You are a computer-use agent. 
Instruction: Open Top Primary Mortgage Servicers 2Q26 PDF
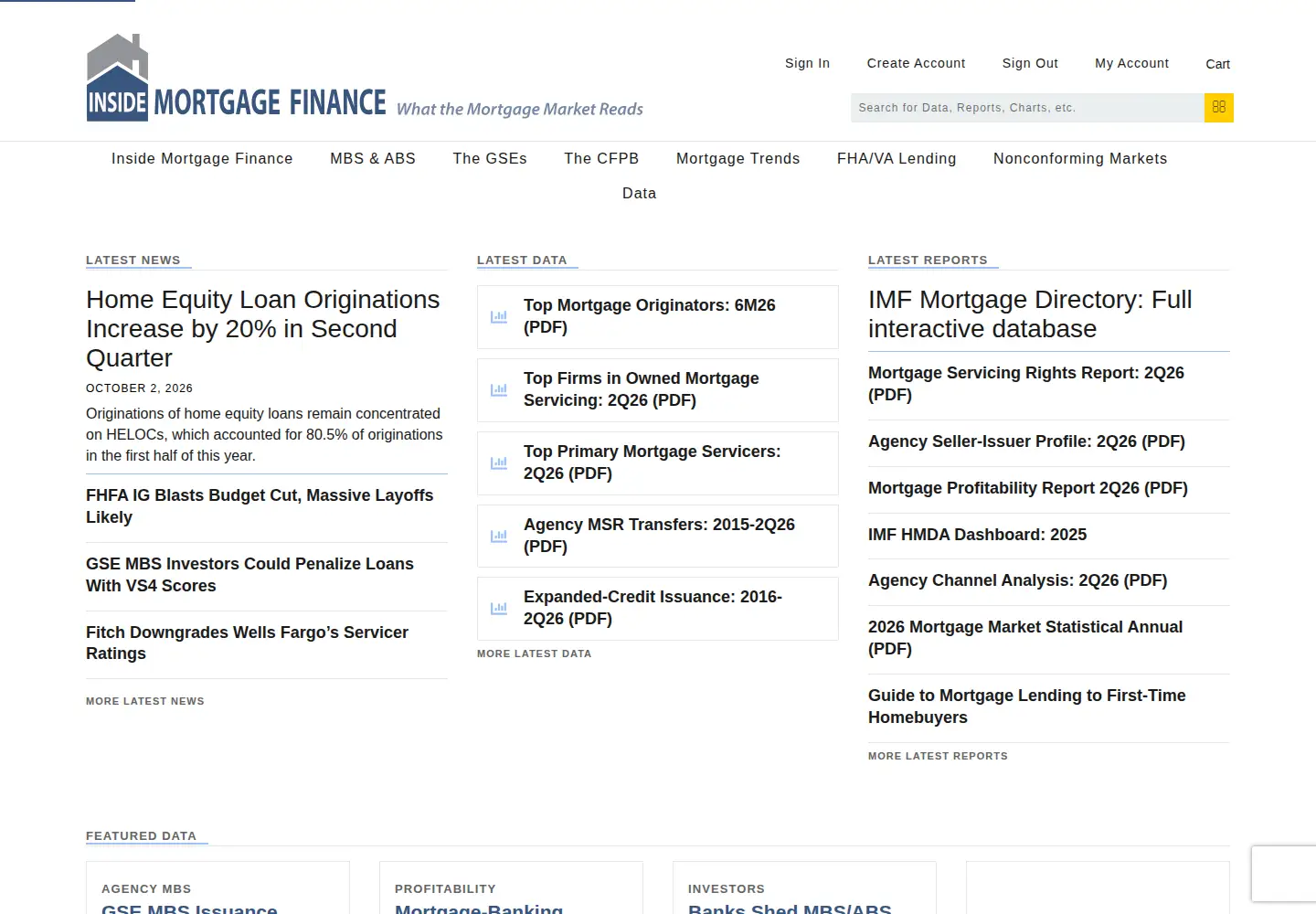pos(653,462)
